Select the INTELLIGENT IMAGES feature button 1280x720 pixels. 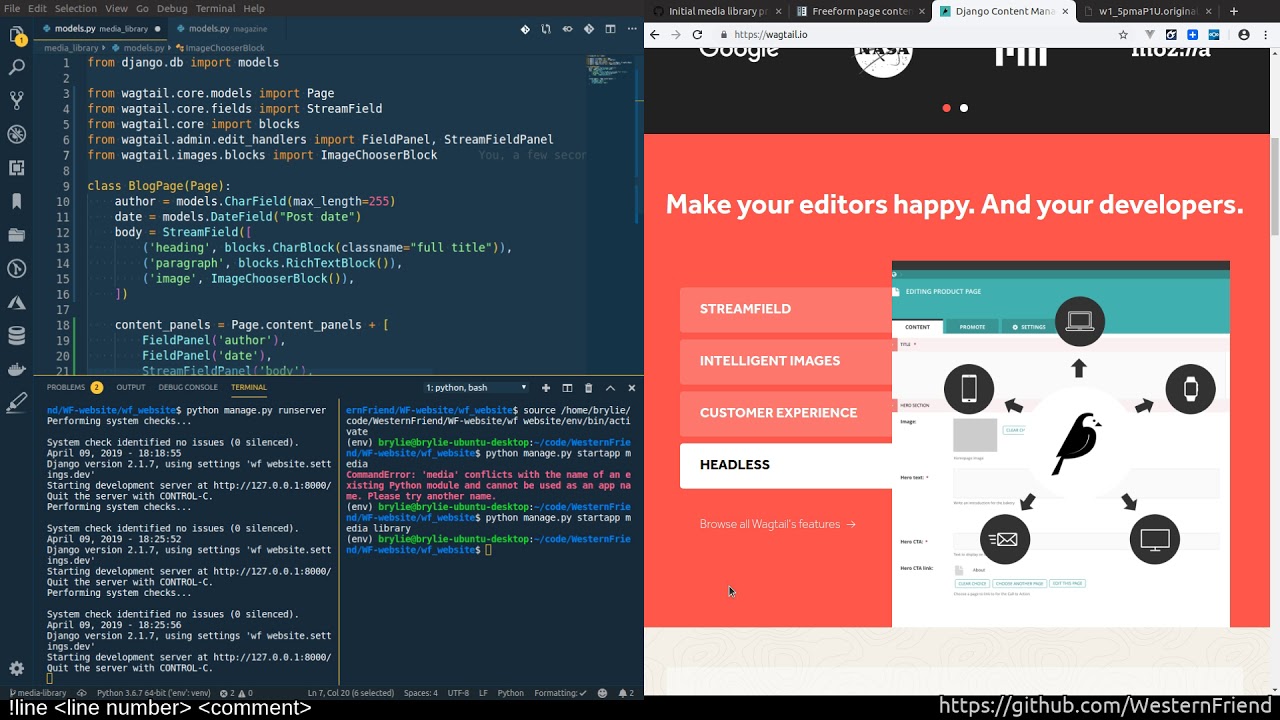tap(786, 361)
